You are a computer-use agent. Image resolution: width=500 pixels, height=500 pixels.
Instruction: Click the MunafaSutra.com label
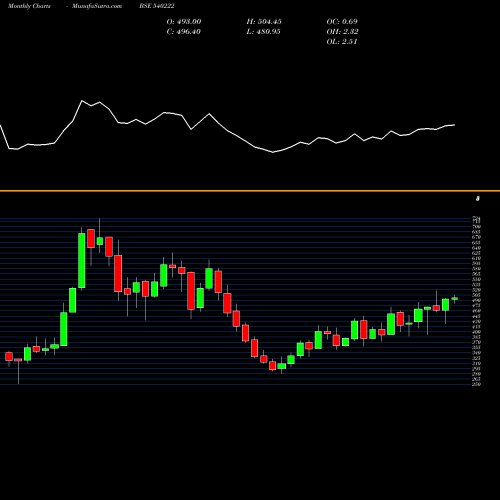[x=97, y=6]
